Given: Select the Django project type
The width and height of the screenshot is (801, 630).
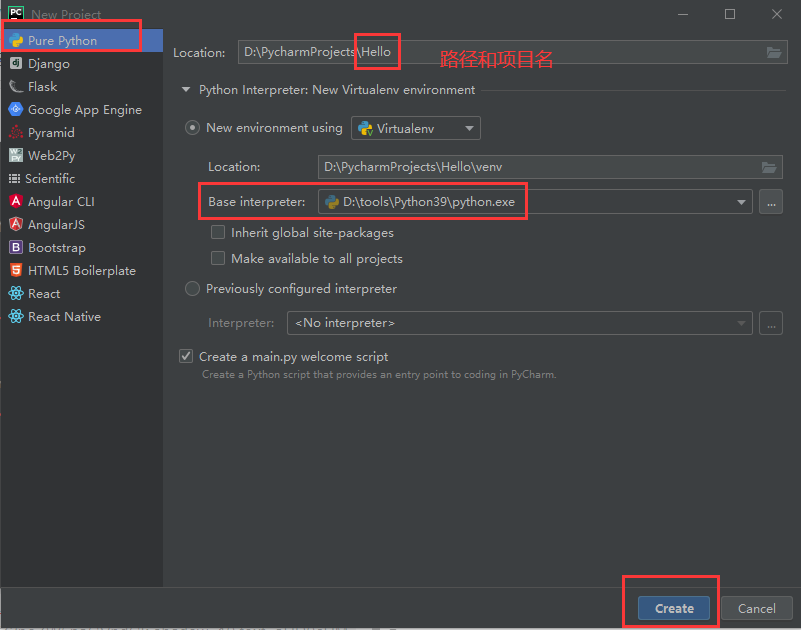Looking at the screenshot, I should click(82, 63).
